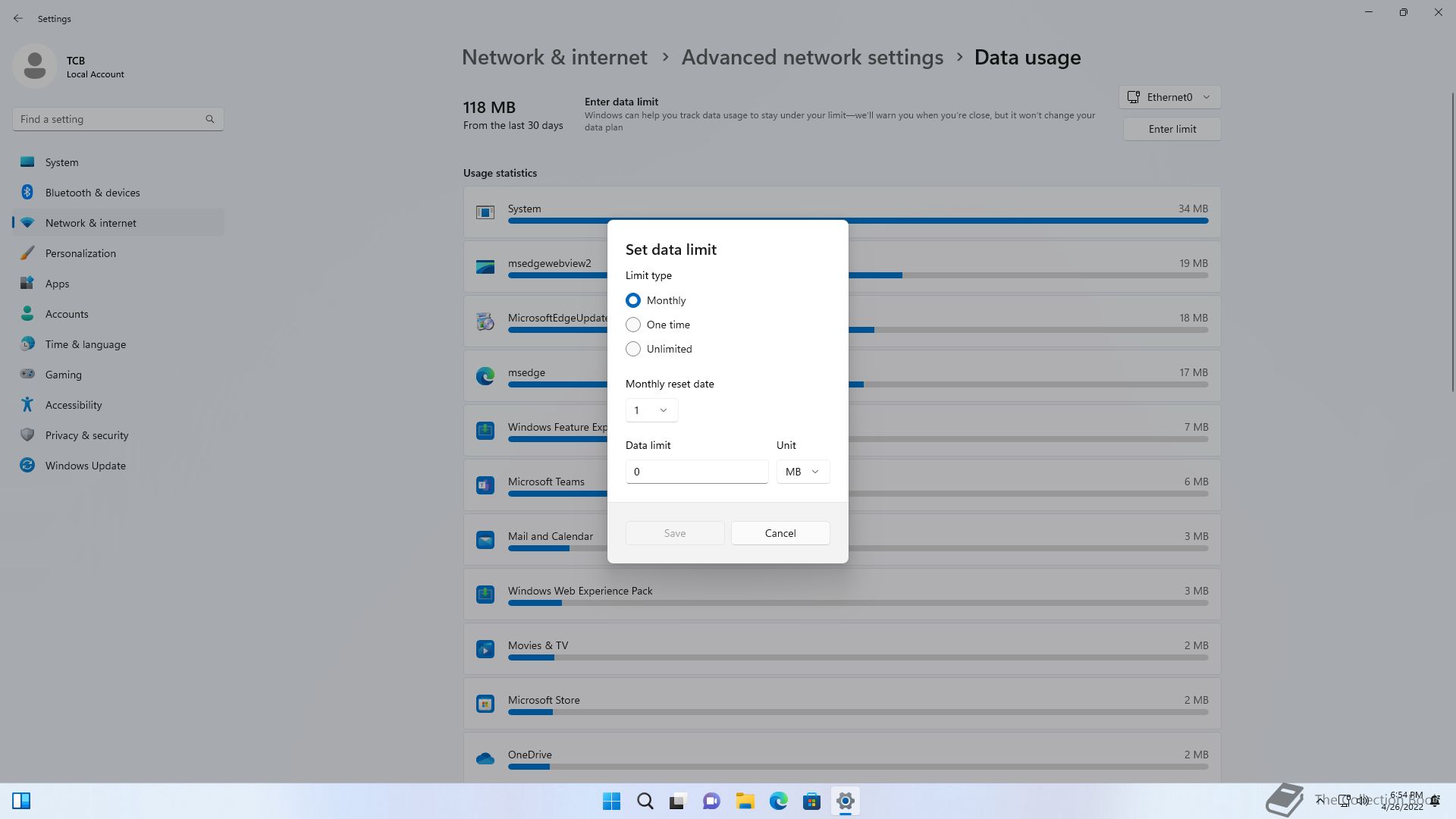
Task: Select the Unlimited limit type
Action: point(633,349)
